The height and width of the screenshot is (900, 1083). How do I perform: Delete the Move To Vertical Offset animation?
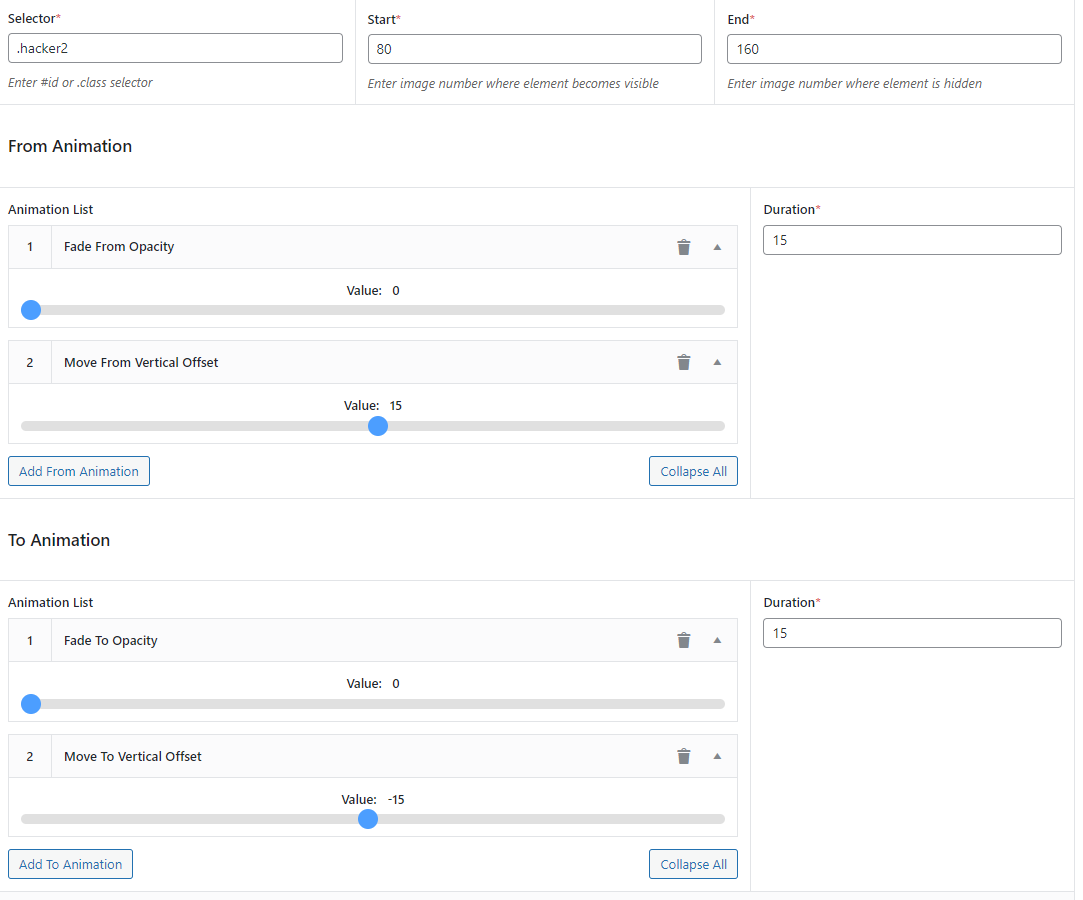pos(684,756)
